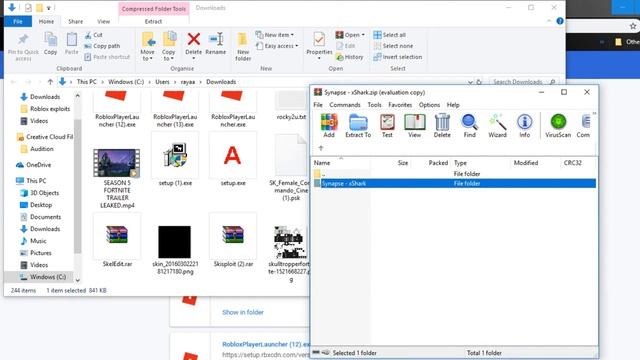Expand the Open button dropdown
The image size is (640, 360).
363,35
